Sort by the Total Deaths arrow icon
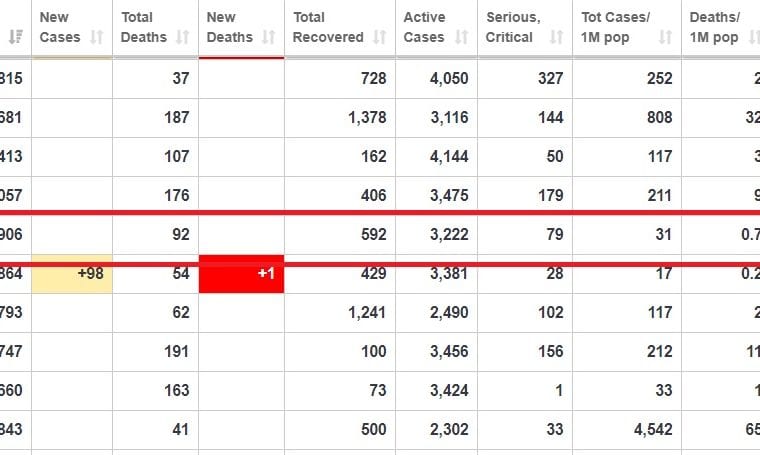Viewport: 760px width, 455px height. 183,37
